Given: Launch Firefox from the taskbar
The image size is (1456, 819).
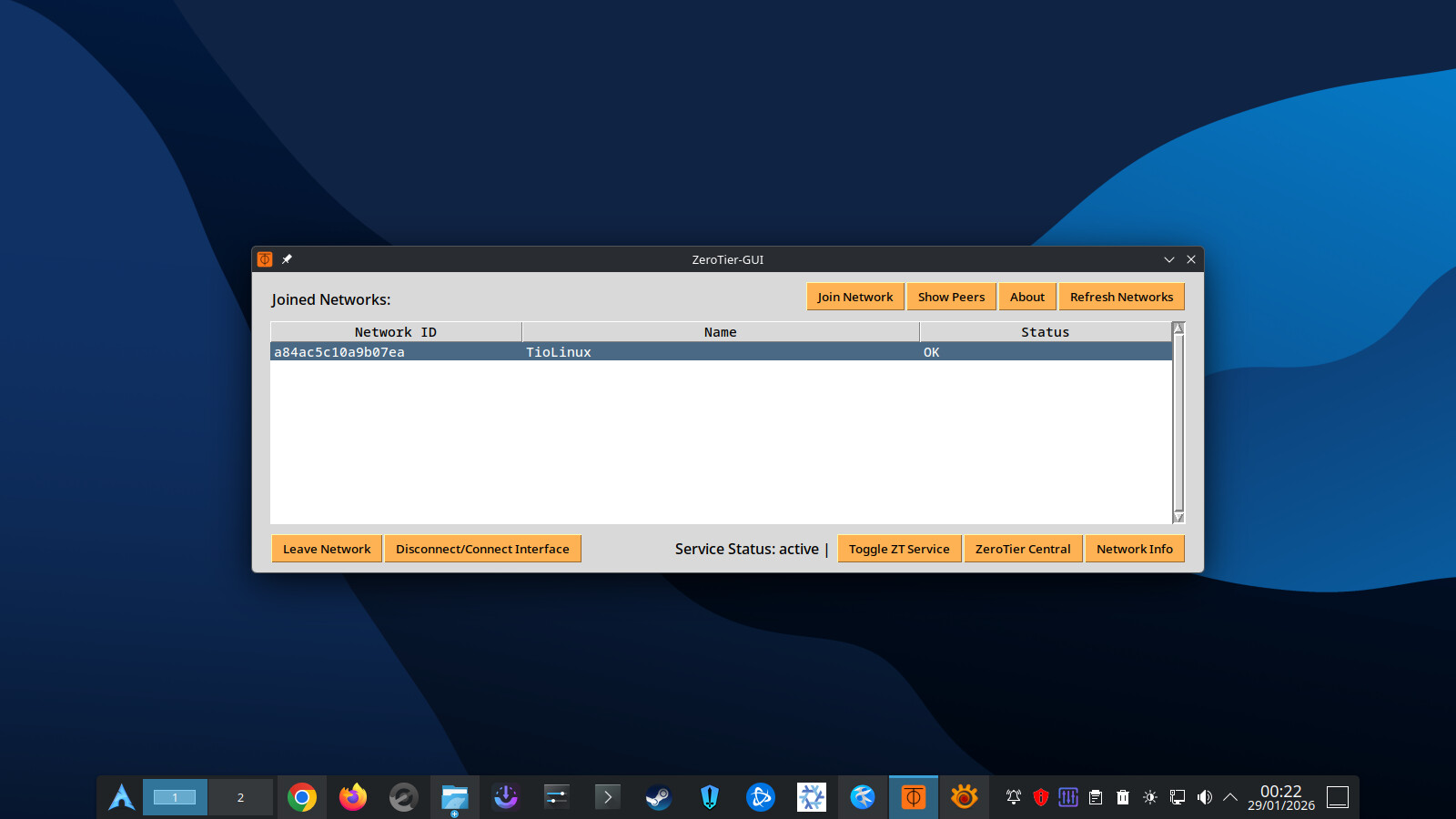Looking at the screenshot, I should point(353,798).
